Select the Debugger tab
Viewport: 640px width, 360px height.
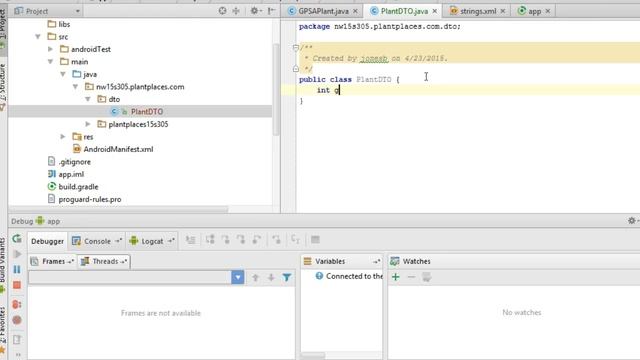[47, 241]
